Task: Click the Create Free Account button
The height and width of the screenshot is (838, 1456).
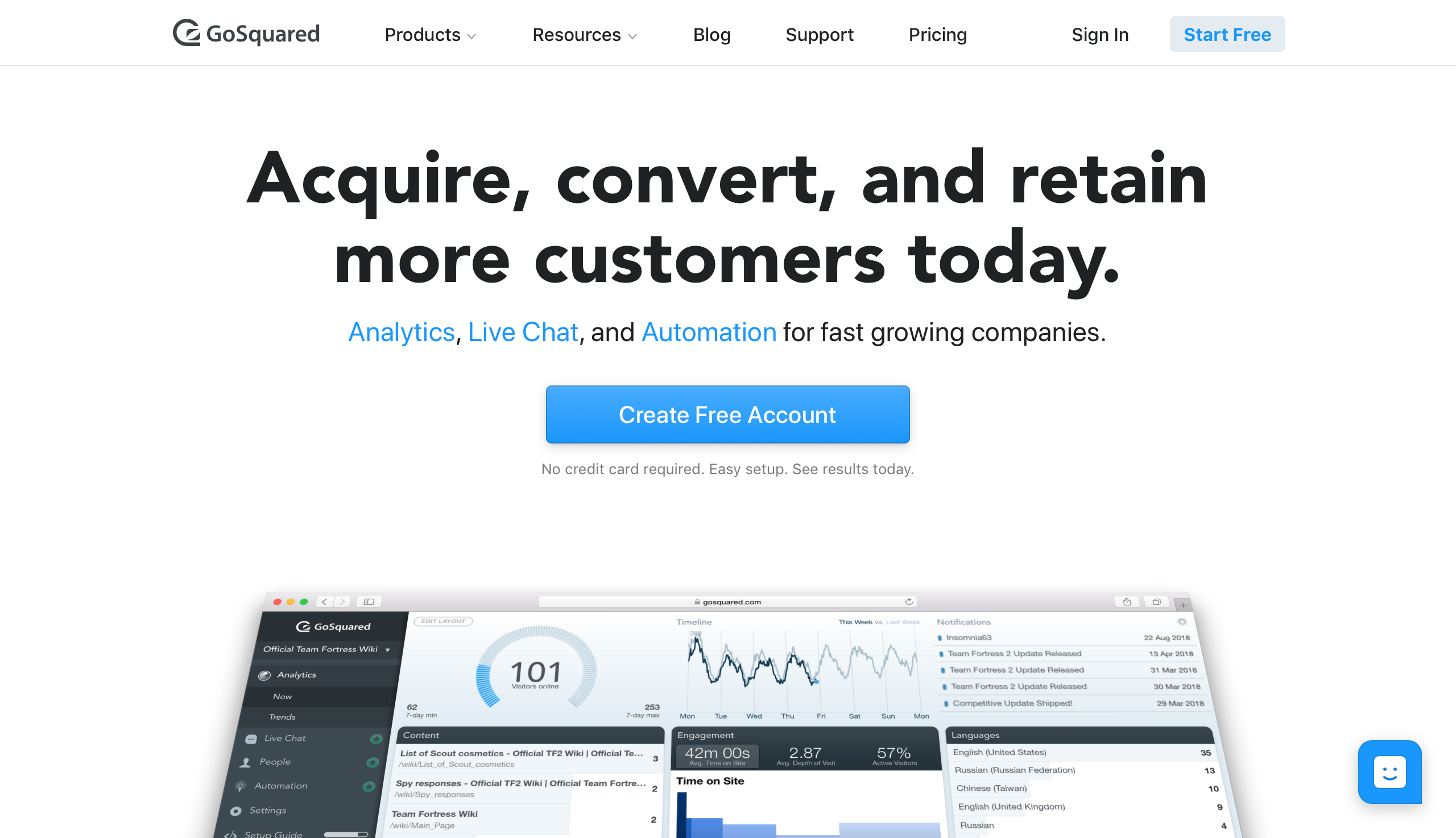Action: [x=728, y=414]
